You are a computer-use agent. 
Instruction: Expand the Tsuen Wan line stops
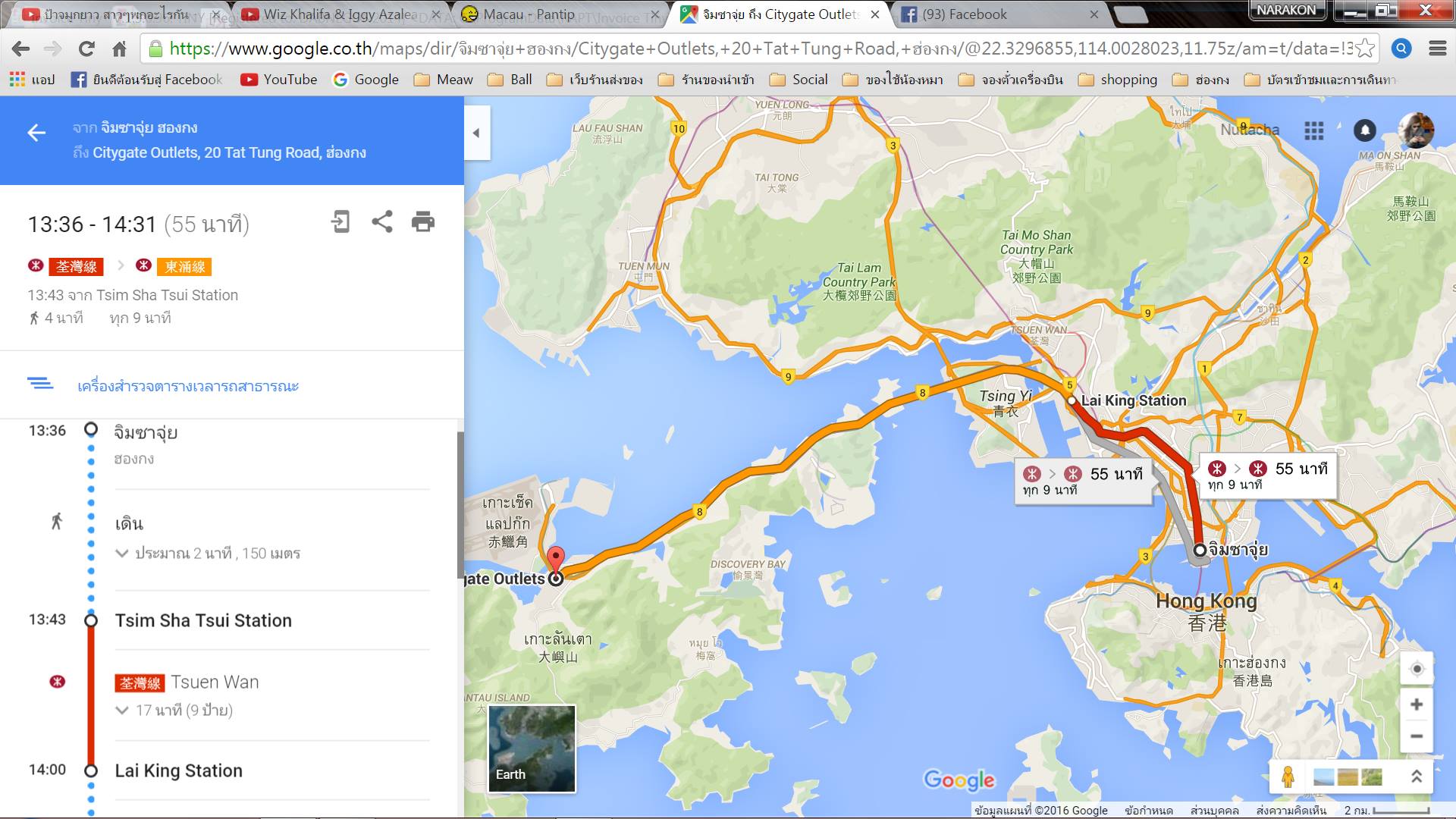pyautogui.click(x=174, y=711)
